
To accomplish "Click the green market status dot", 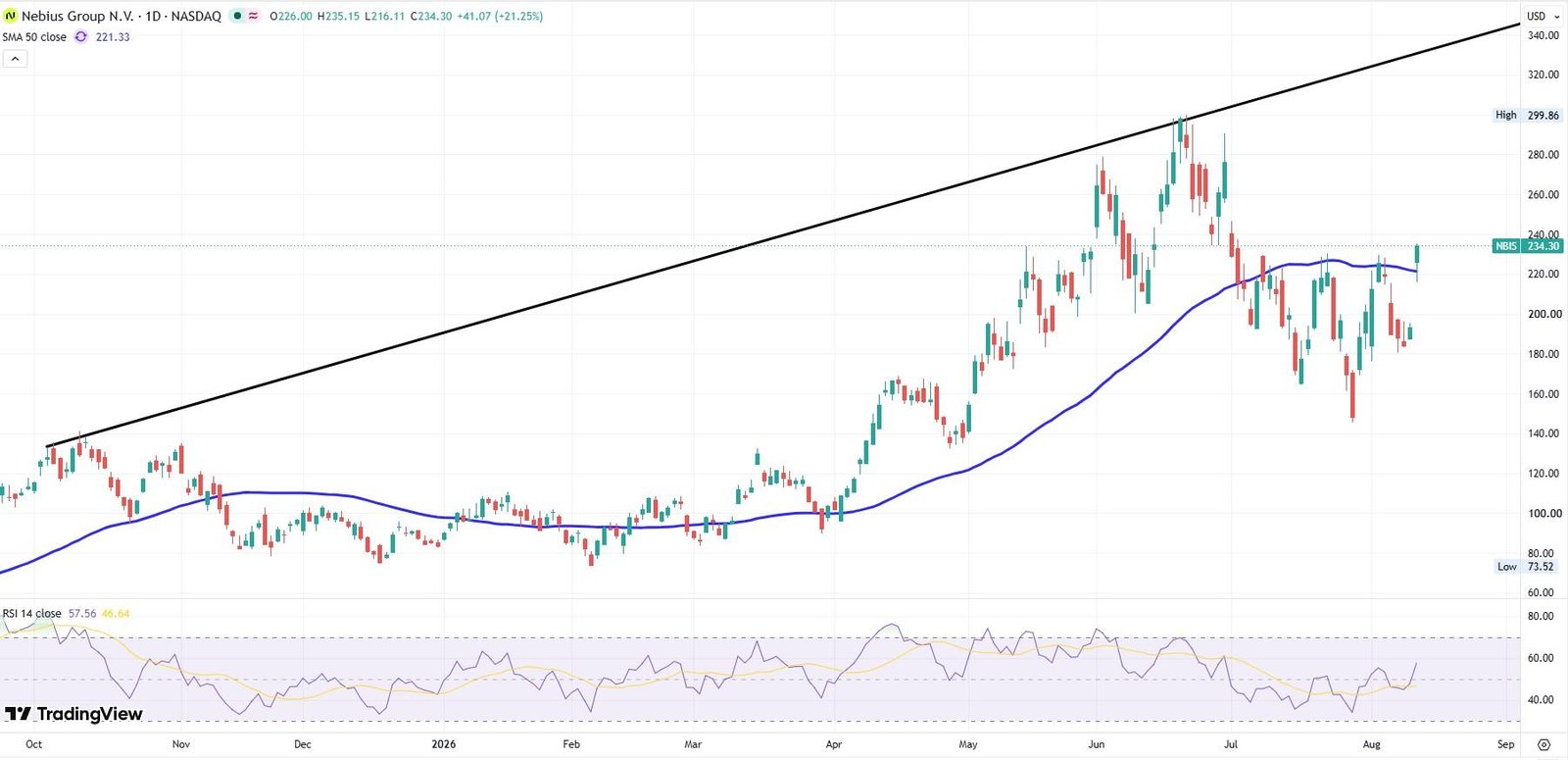I will pos(237,16).
